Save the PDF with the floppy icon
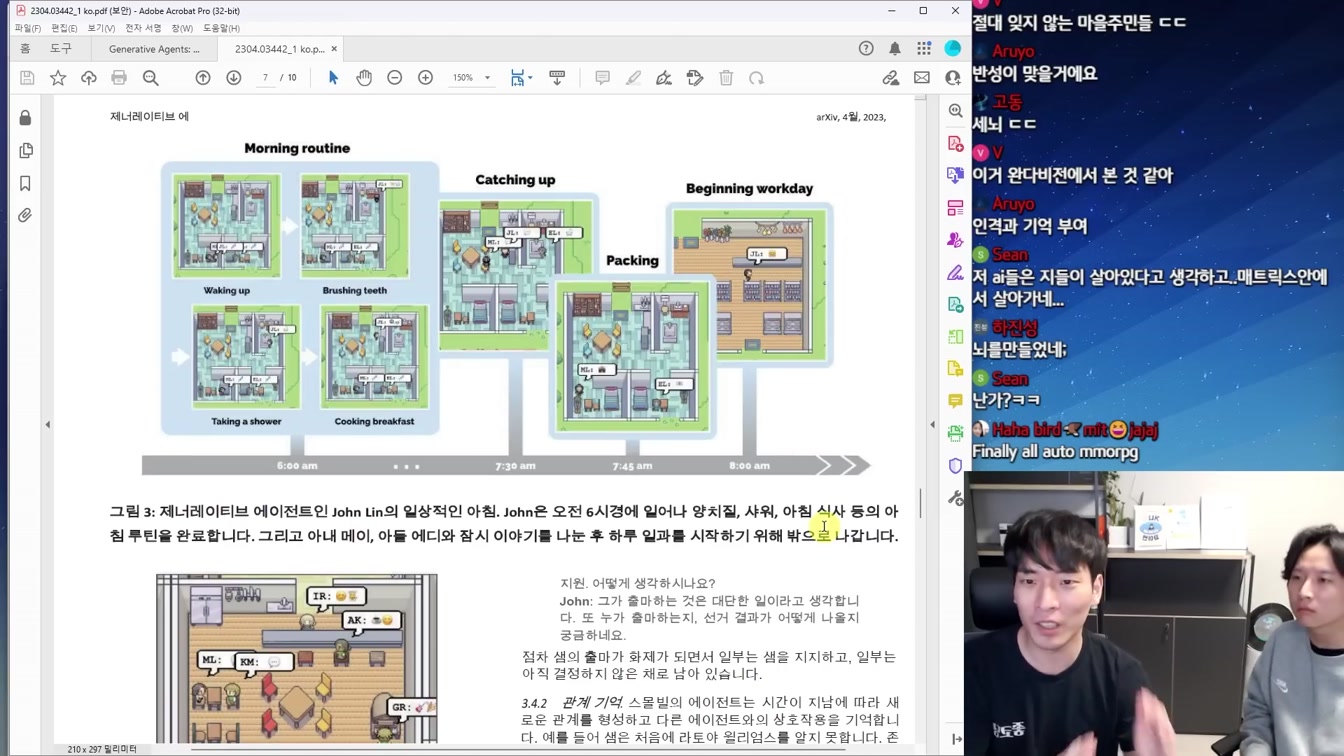 pyautogui.click(x=27, y=78)
